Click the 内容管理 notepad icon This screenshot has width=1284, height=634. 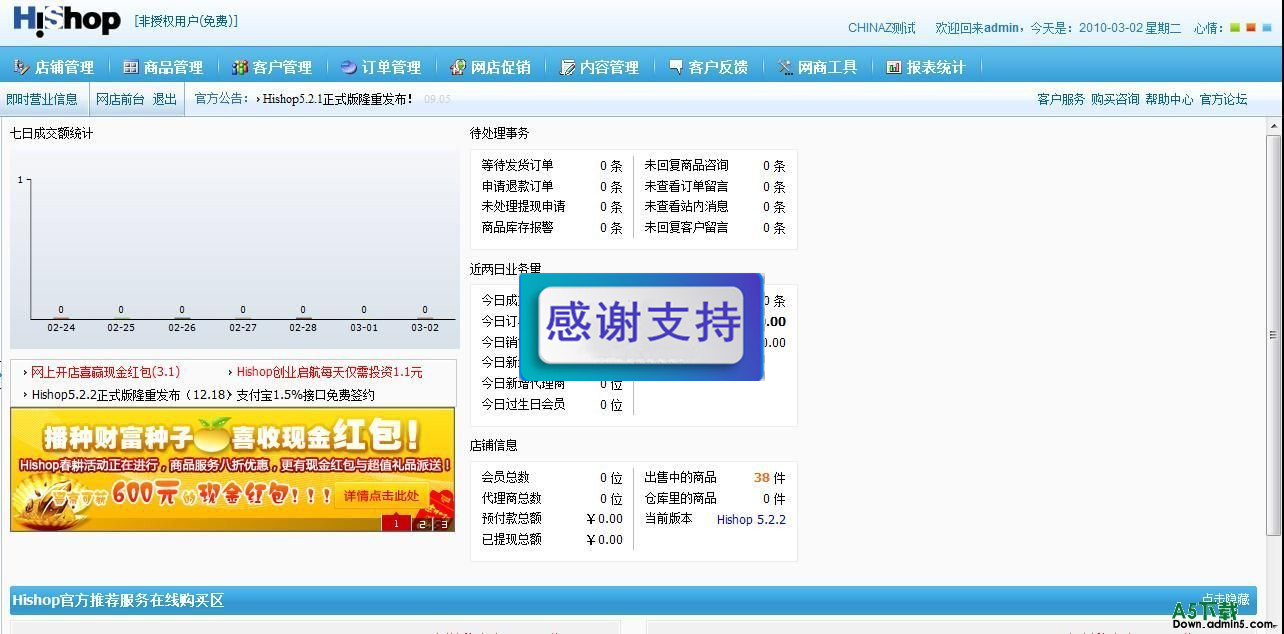567,67
